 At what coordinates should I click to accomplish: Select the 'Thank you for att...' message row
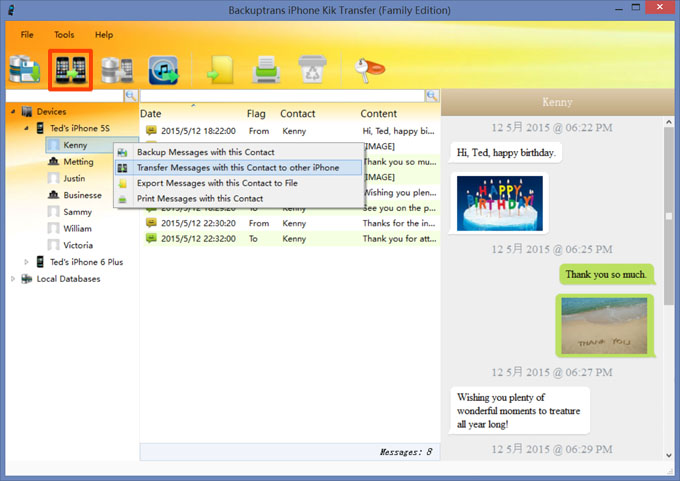pos(291,239)
